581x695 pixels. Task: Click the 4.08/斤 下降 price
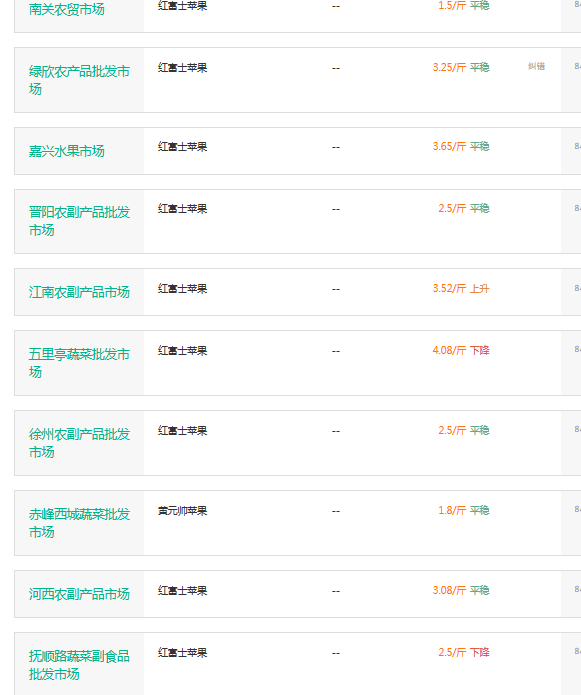[461, 351]
